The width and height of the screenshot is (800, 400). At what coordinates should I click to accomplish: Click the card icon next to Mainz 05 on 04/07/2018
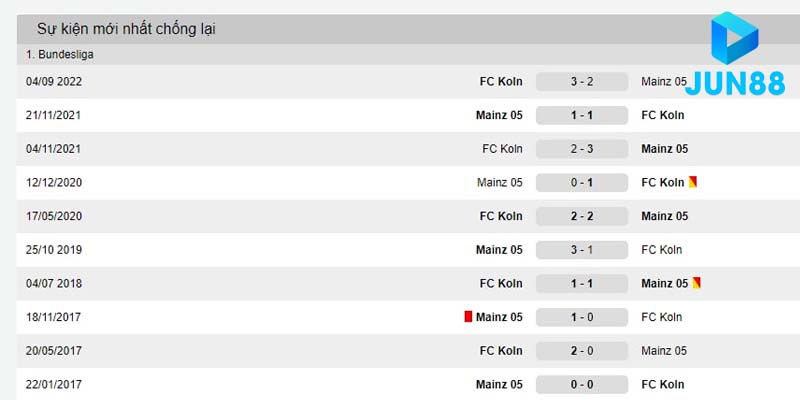(697, 283)
